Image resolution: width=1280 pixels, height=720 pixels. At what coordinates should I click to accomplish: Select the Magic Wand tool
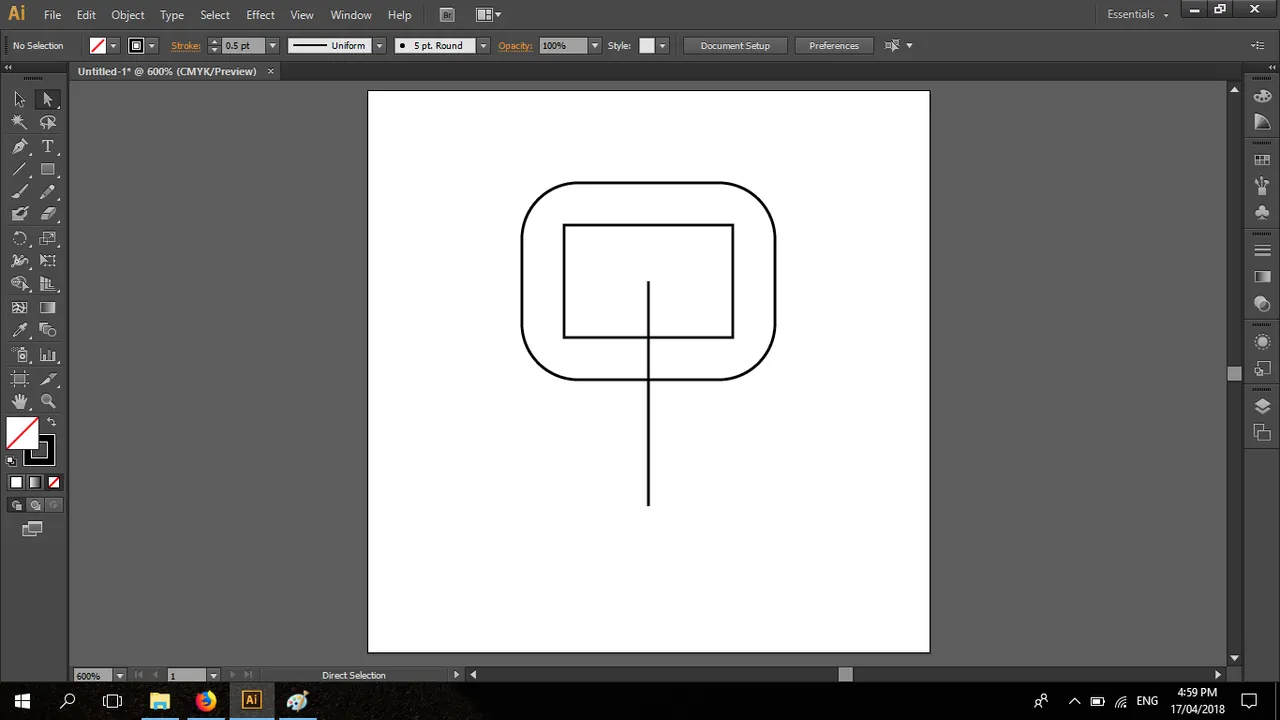pos(19,122)
